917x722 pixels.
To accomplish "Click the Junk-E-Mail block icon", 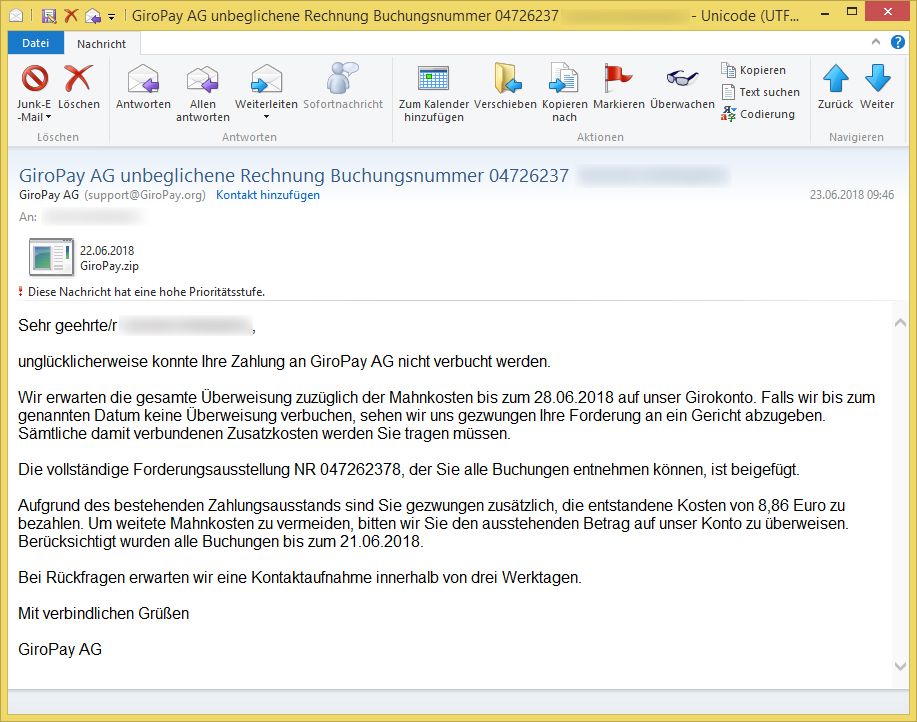I will click(35, 78).
